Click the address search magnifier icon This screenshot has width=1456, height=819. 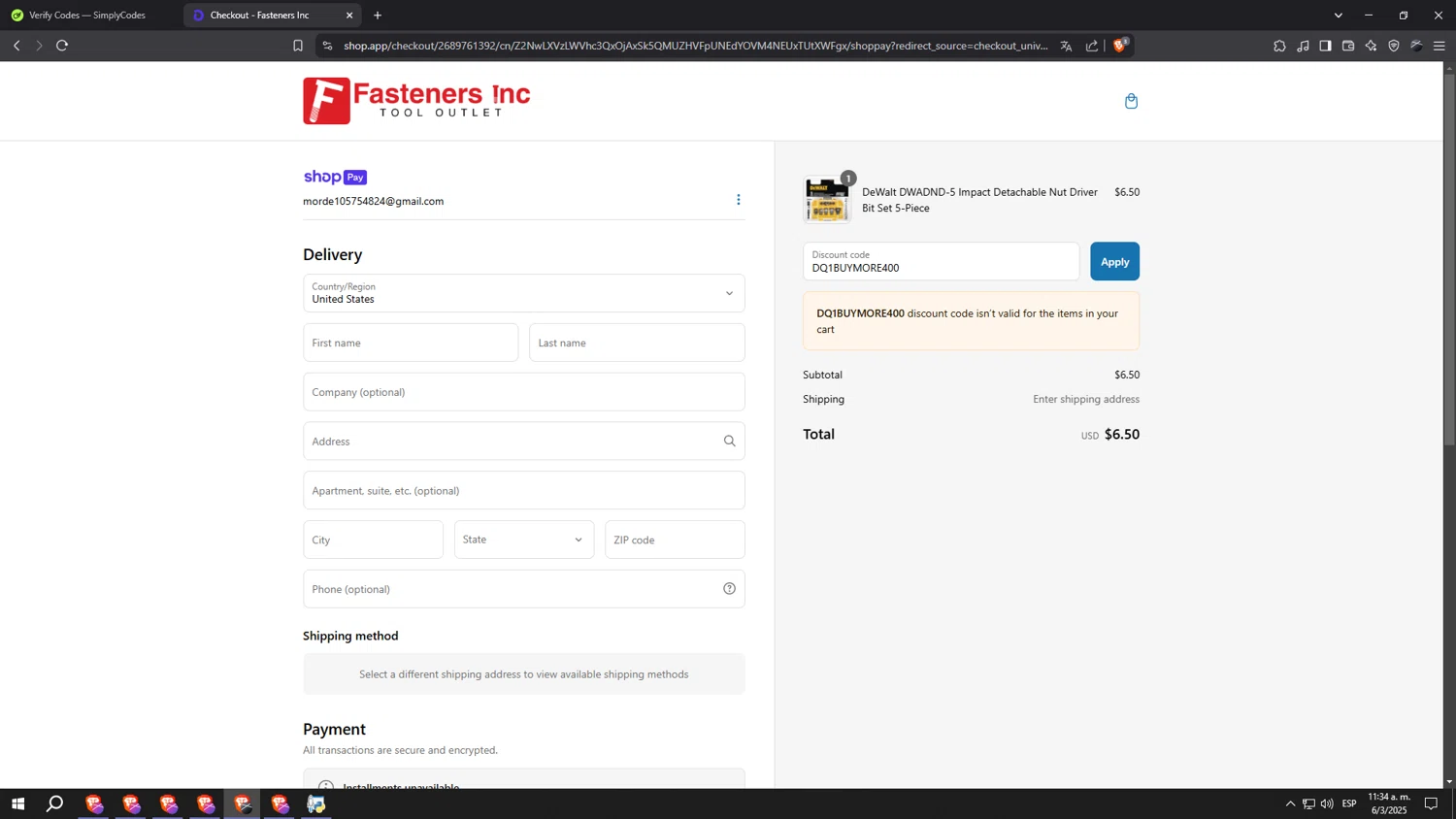(x=729, y=441)
